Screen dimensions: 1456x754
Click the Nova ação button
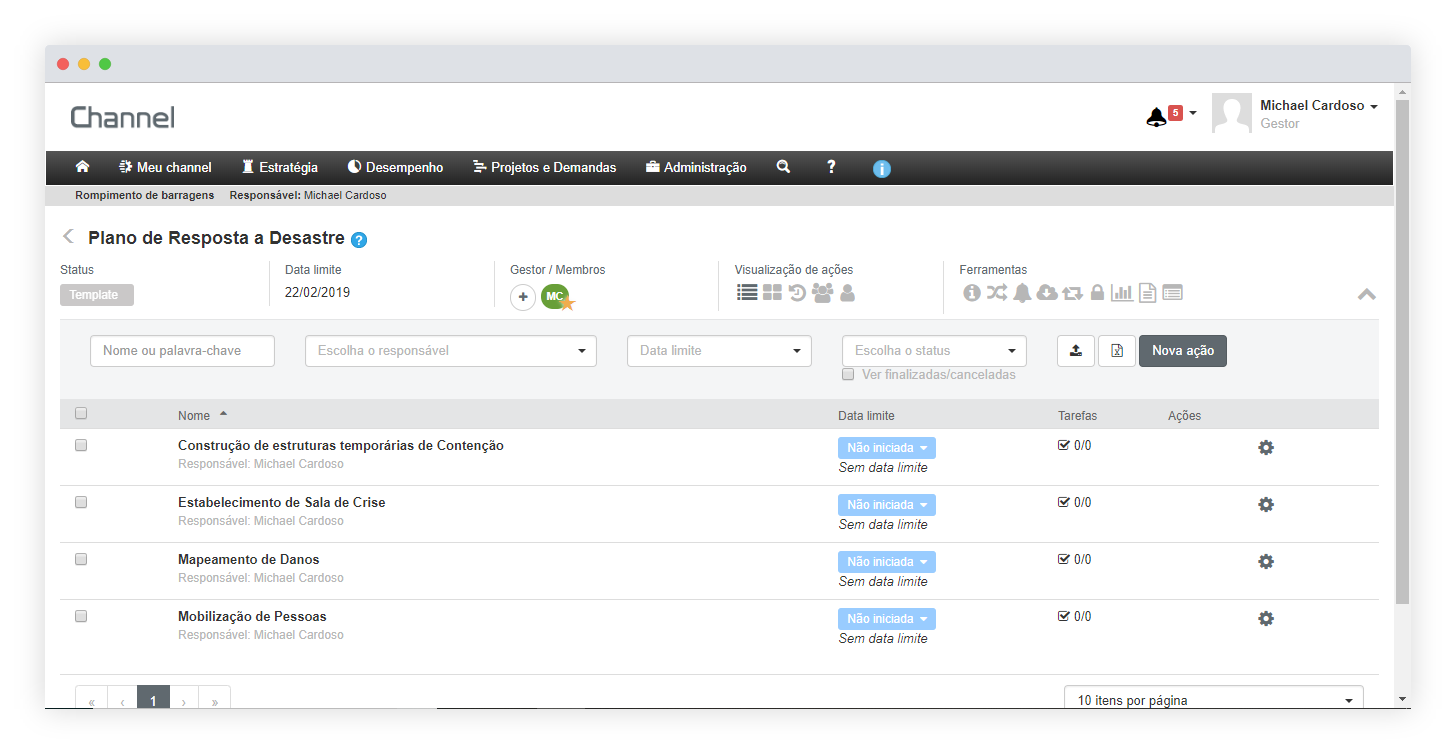click(1182, 351)
